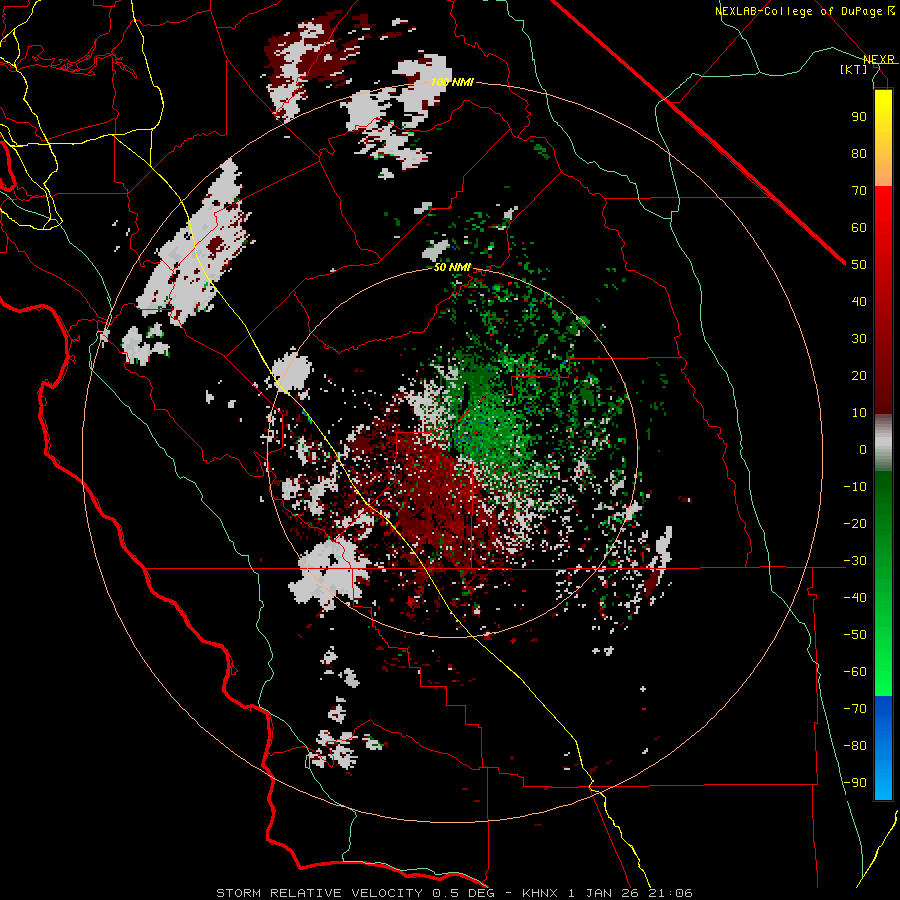Click the -90 value on velocity scale
The width and height of the screenshot is (900, 900).
pyautogui.click(x=855, y=783)
